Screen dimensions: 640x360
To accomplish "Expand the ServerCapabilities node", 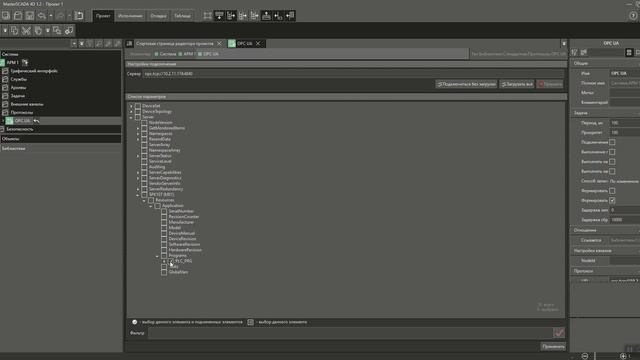I will click(x=138, y=172).
